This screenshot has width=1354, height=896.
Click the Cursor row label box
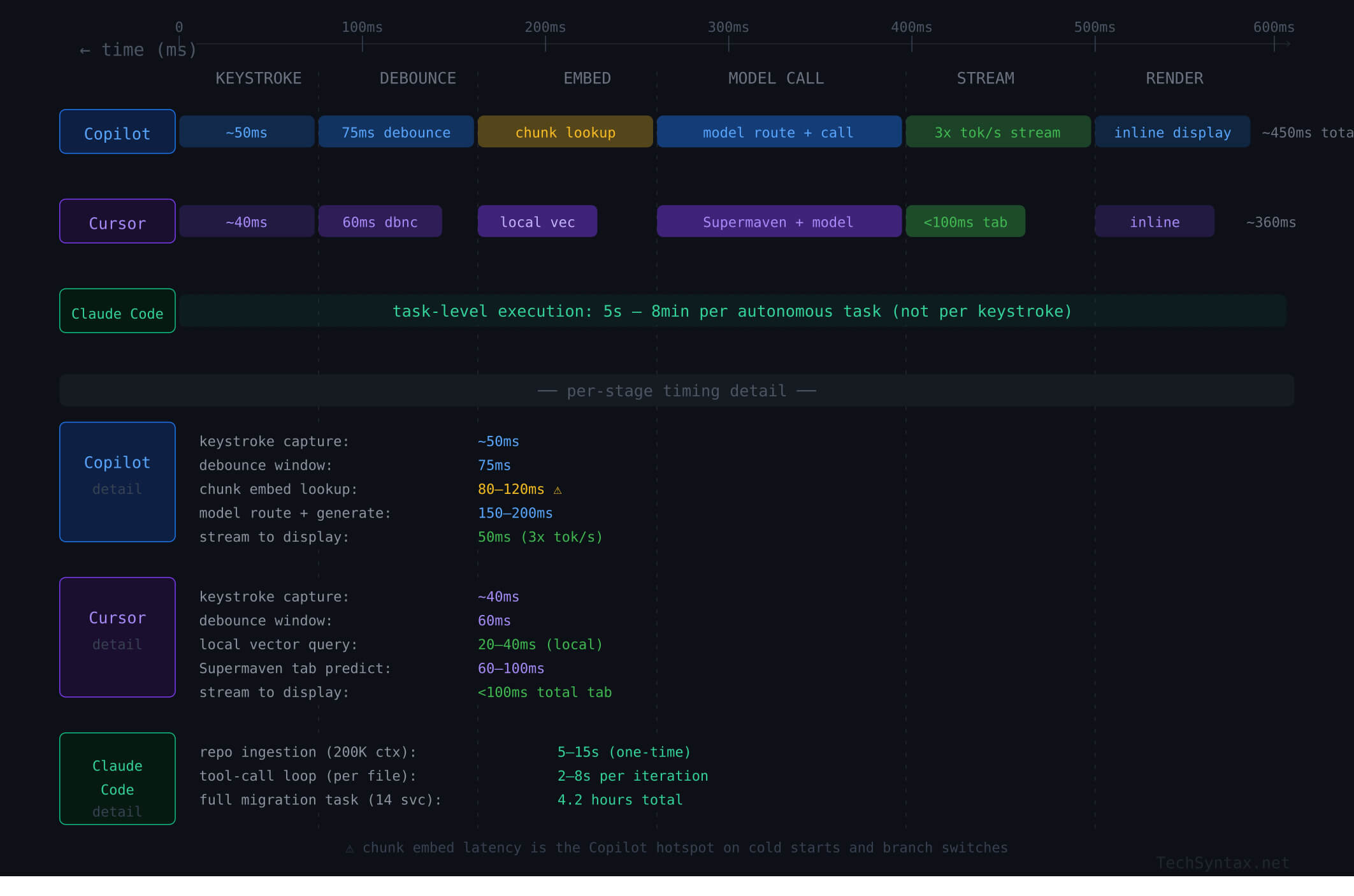pyautogui.click(x=117, y=222)
